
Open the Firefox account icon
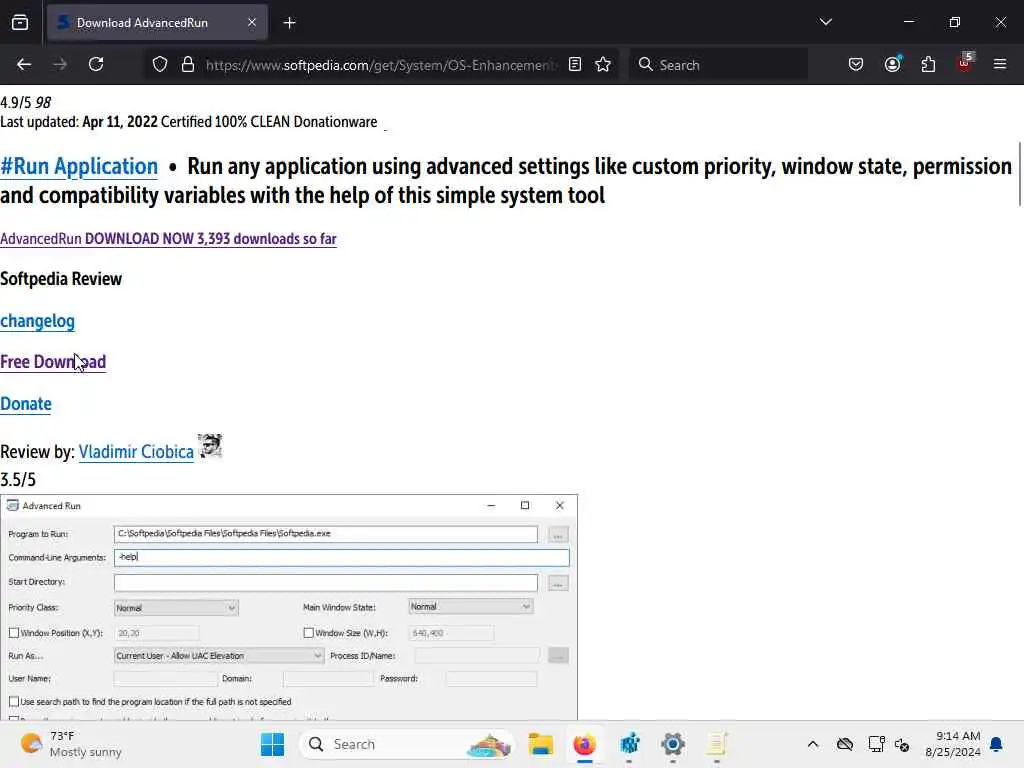[893, 64]
